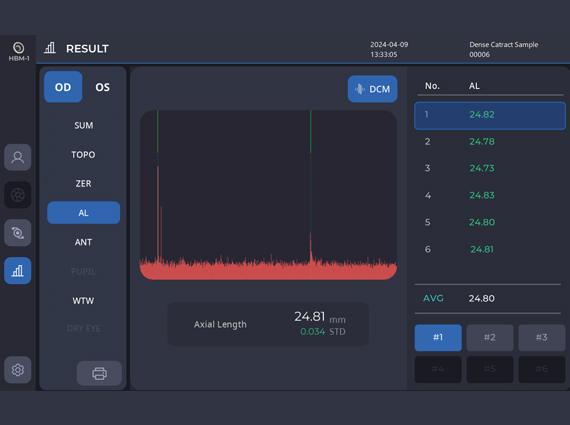Switch to the OS eye toggle

point(103,87)
